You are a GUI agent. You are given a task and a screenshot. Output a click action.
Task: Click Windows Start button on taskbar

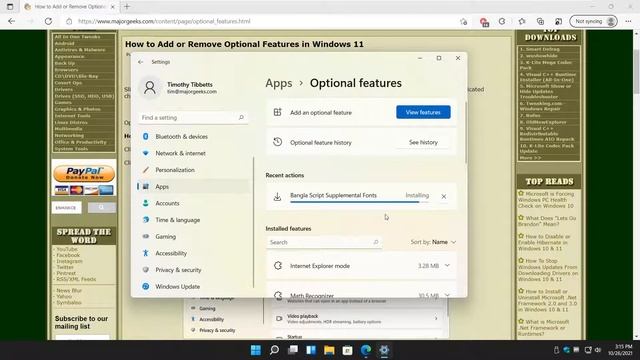pos(256,350)
